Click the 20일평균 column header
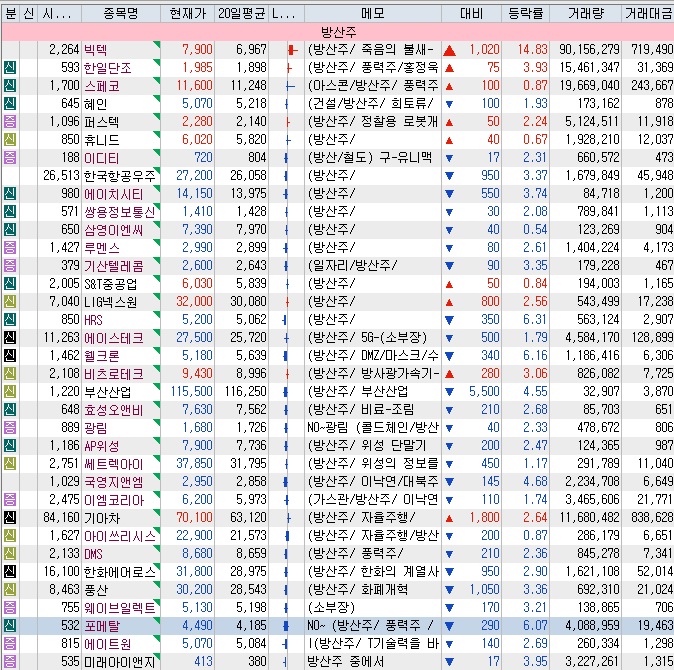 pos(242,14)
